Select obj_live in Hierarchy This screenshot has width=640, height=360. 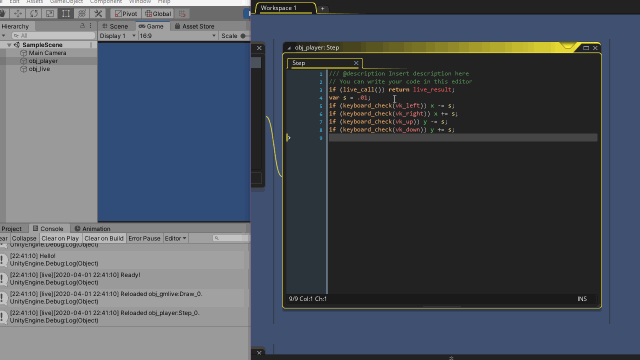[39, 69]
